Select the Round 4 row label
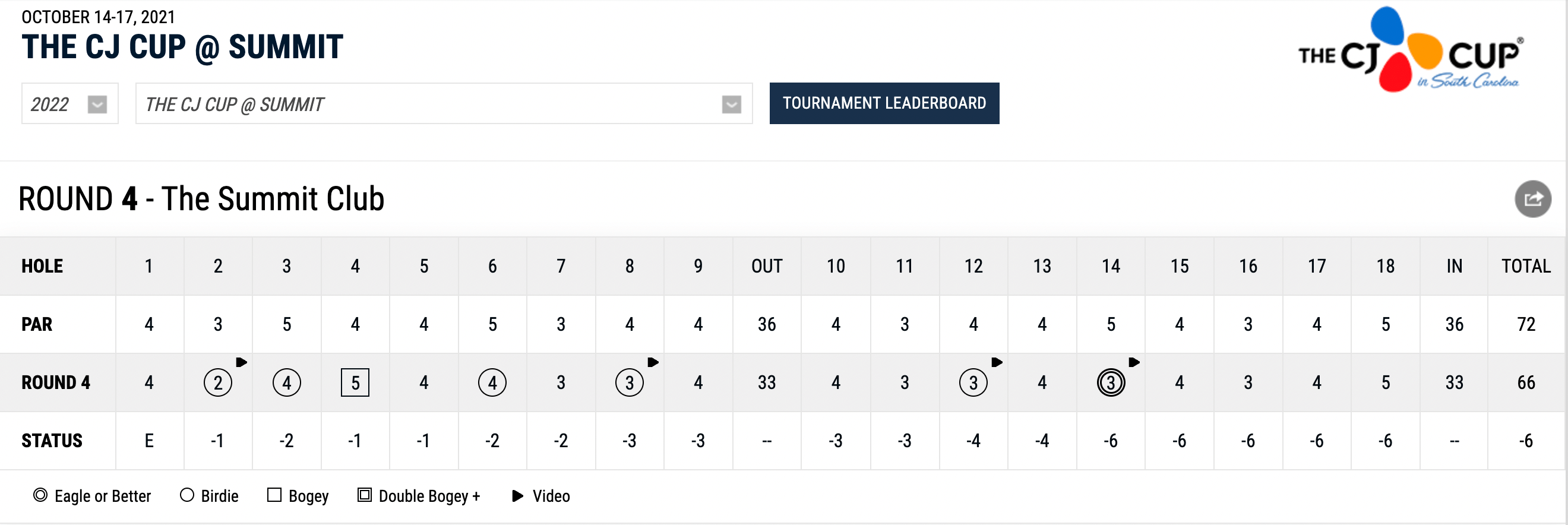Image resolution: width=1568 pixels, height=525 pixels. [56, 382]
